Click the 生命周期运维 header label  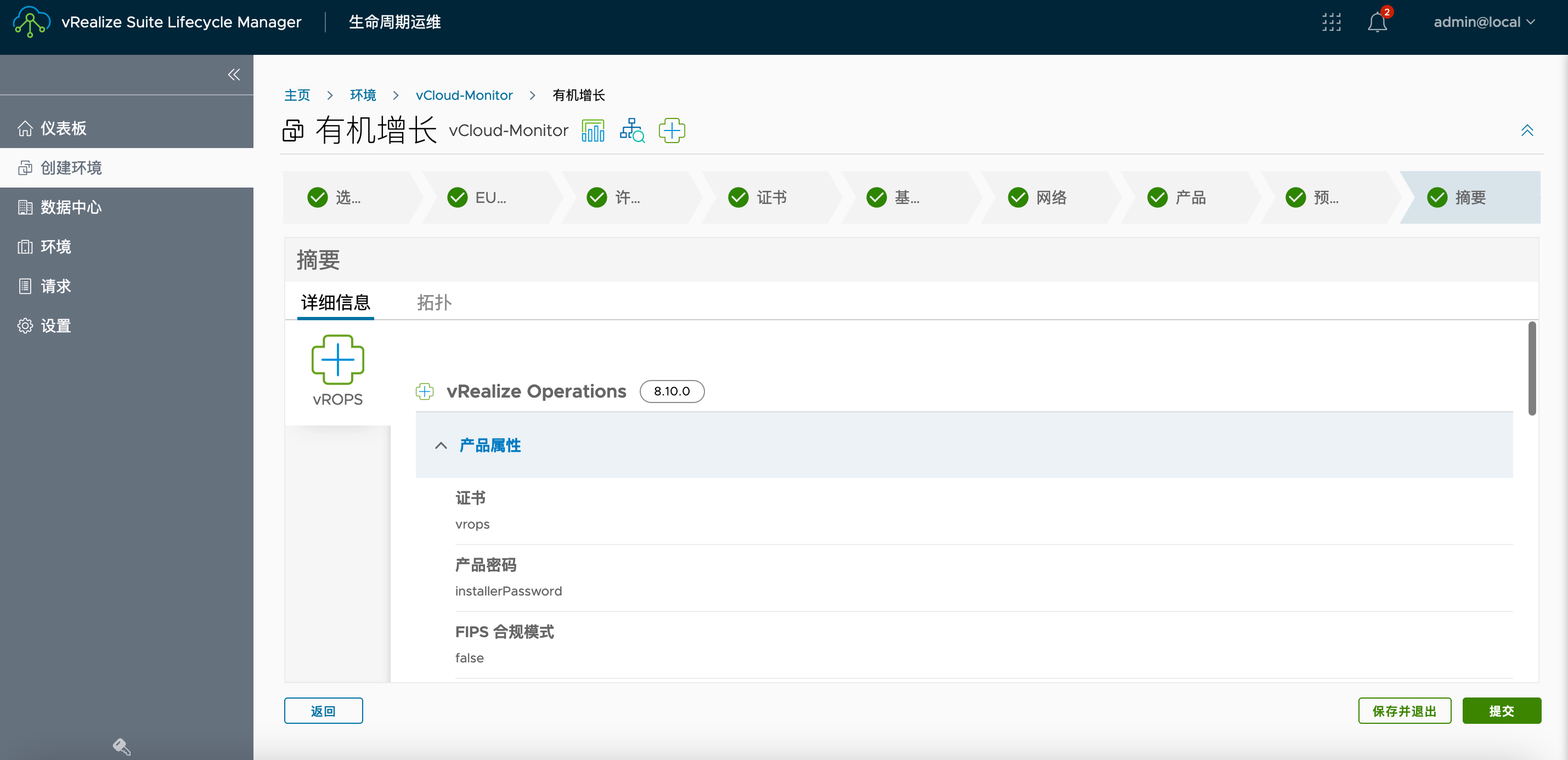tap(394, 22)
